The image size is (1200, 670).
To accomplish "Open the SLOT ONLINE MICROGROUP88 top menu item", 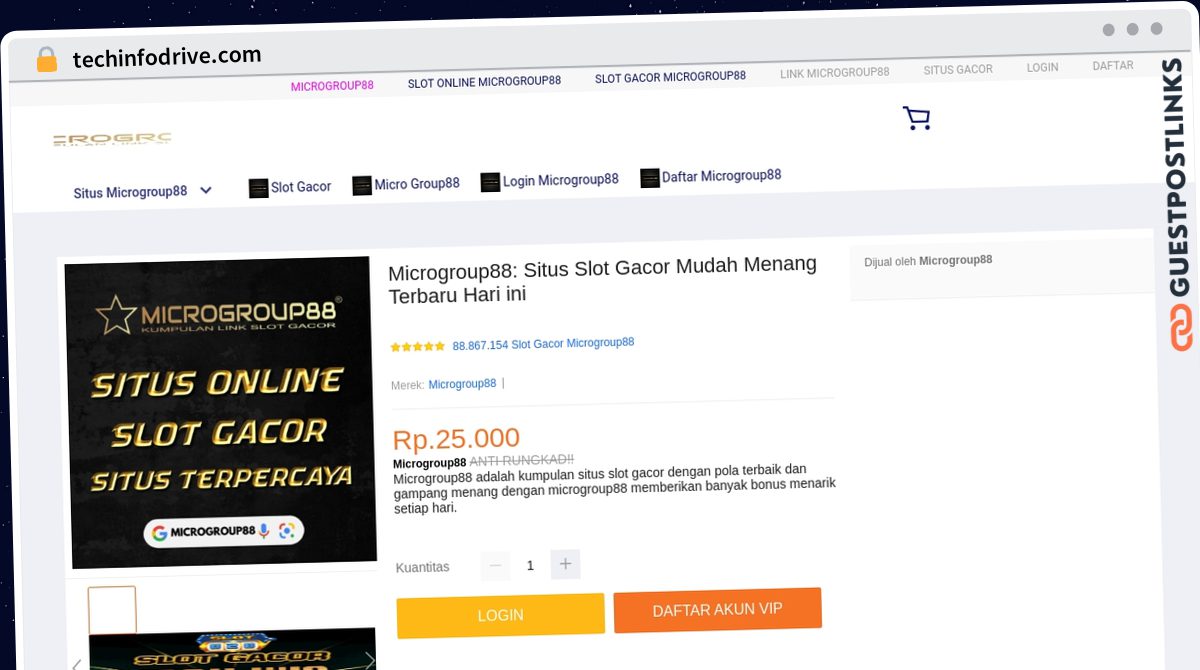I will coord(484,82).
